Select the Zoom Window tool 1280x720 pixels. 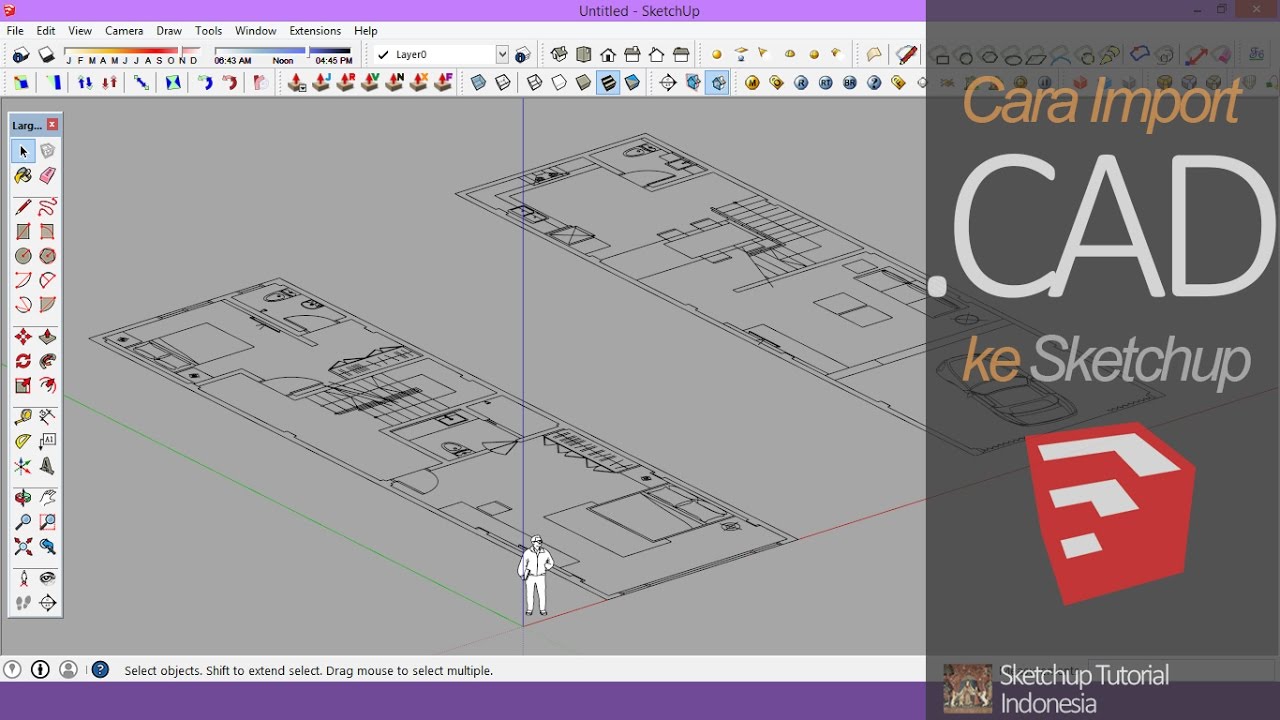[x=48, y=522]
